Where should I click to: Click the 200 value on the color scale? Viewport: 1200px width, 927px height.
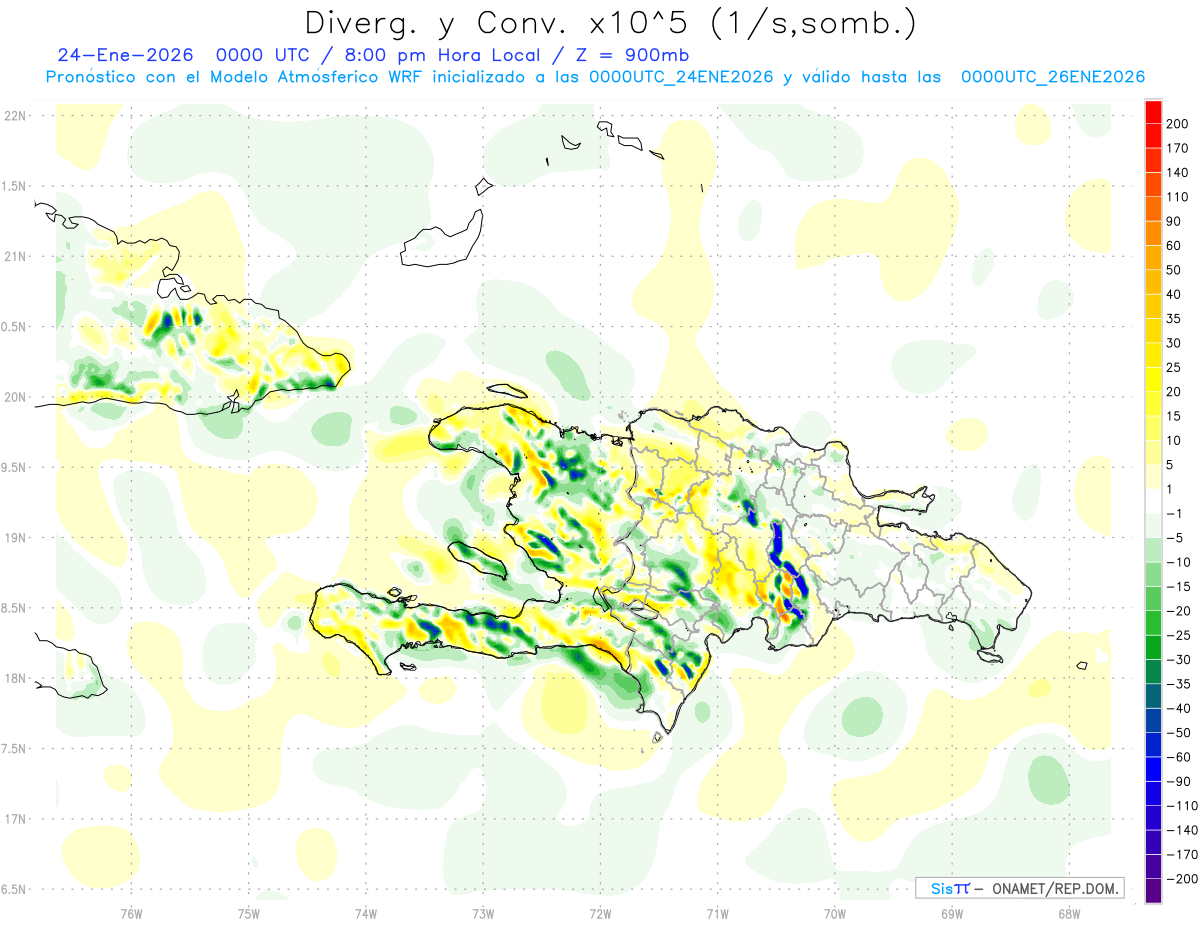pos(1176,124)
